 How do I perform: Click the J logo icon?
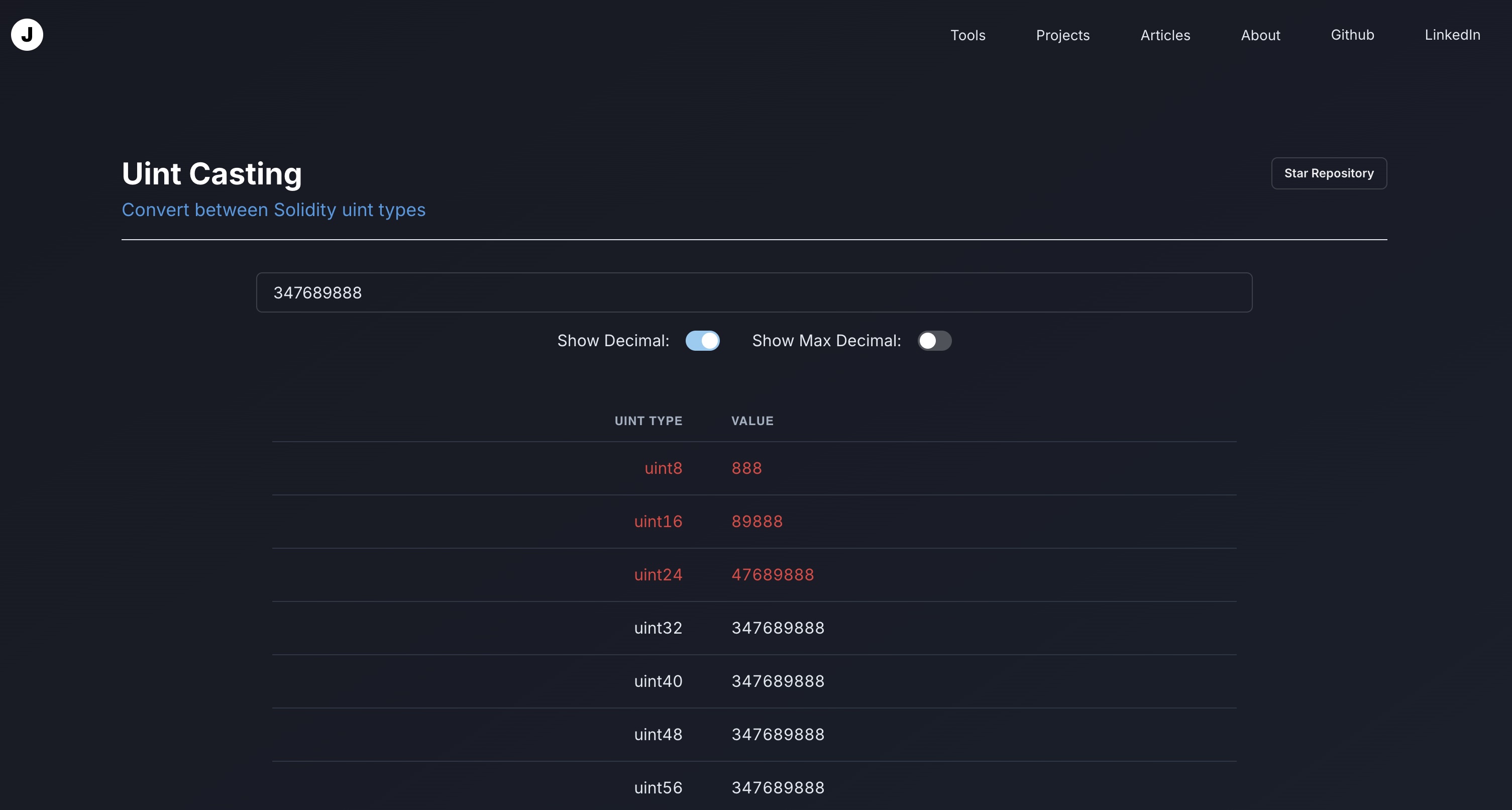[x=27, y=35]
